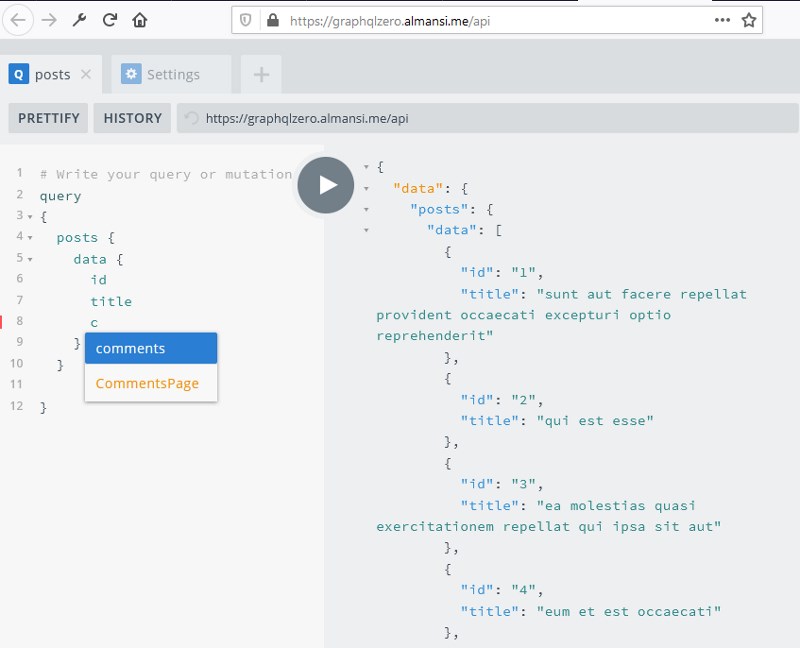800x648 pixels.
Task: Choose 'CommentsPage' from autocomplete suggestions
Action: tap(150, 383)
